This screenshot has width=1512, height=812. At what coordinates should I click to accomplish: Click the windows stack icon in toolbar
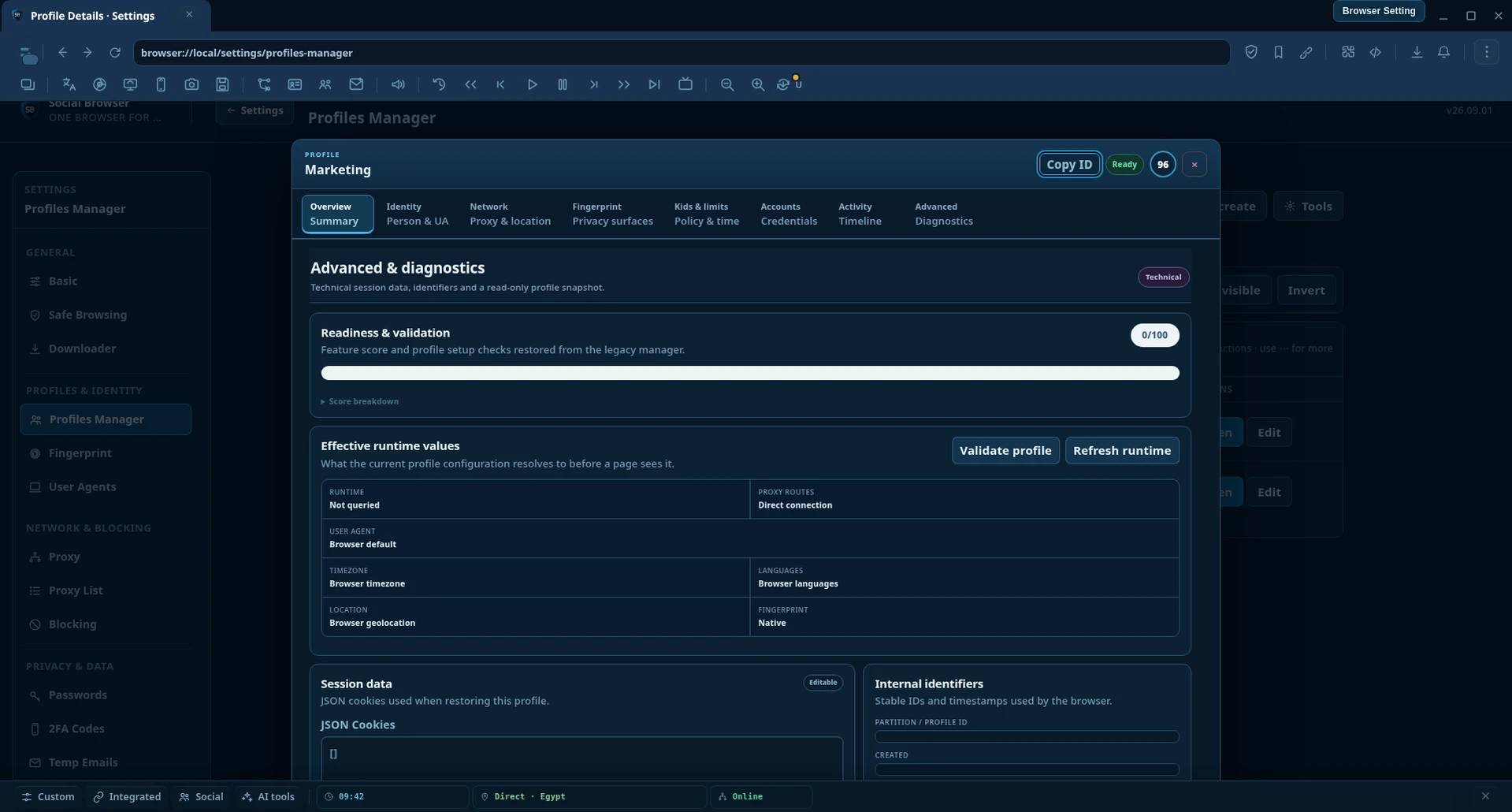click(28, 84)
